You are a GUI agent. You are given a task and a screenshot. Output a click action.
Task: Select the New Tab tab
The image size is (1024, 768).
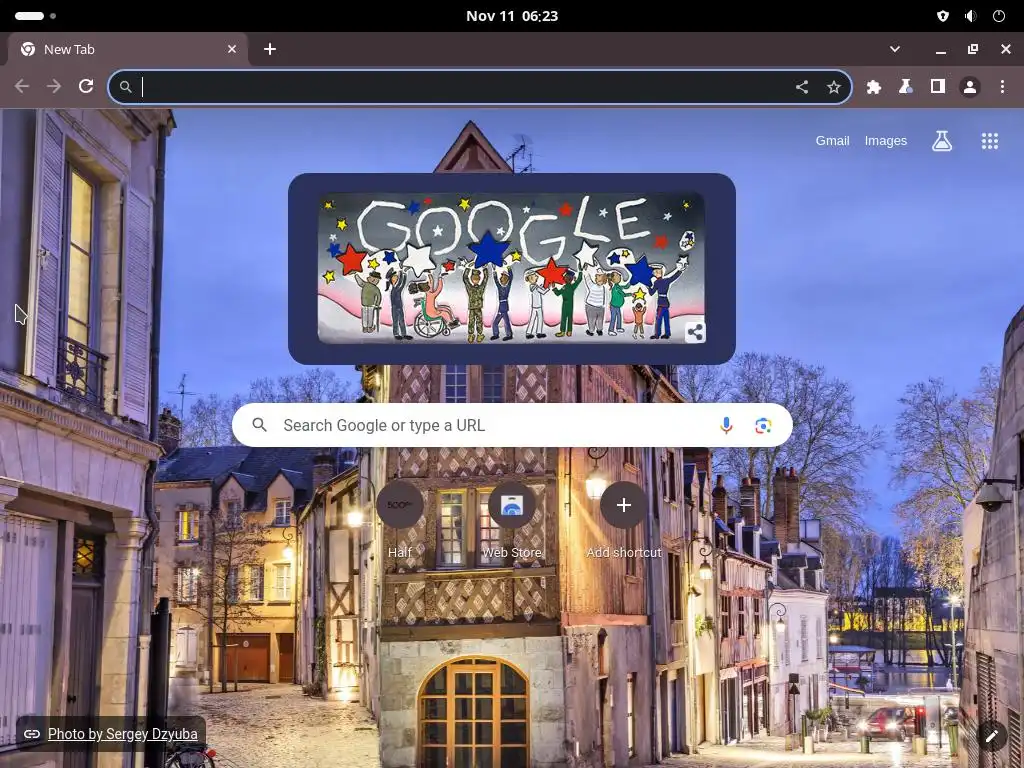[x=127, y=49]
